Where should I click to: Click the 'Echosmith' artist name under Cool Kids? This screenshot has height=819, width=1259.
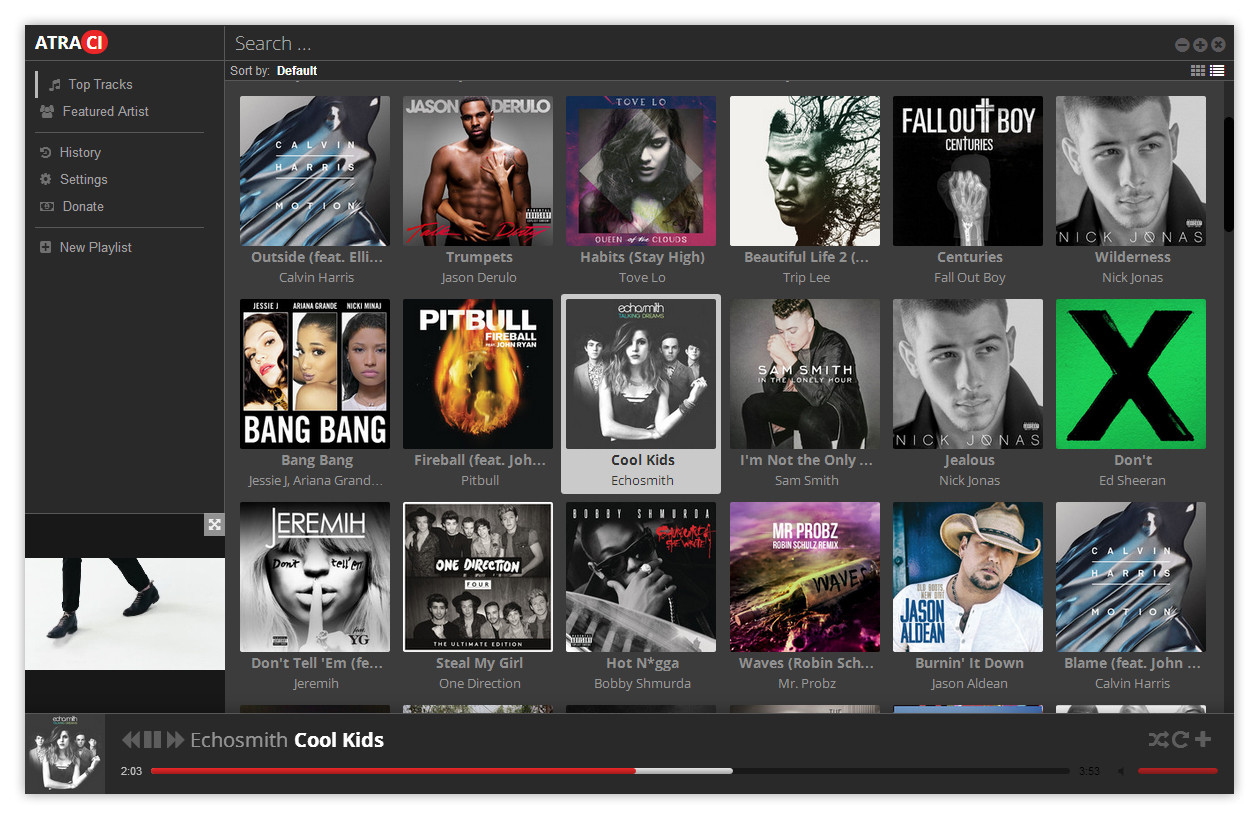pos(642,481)
